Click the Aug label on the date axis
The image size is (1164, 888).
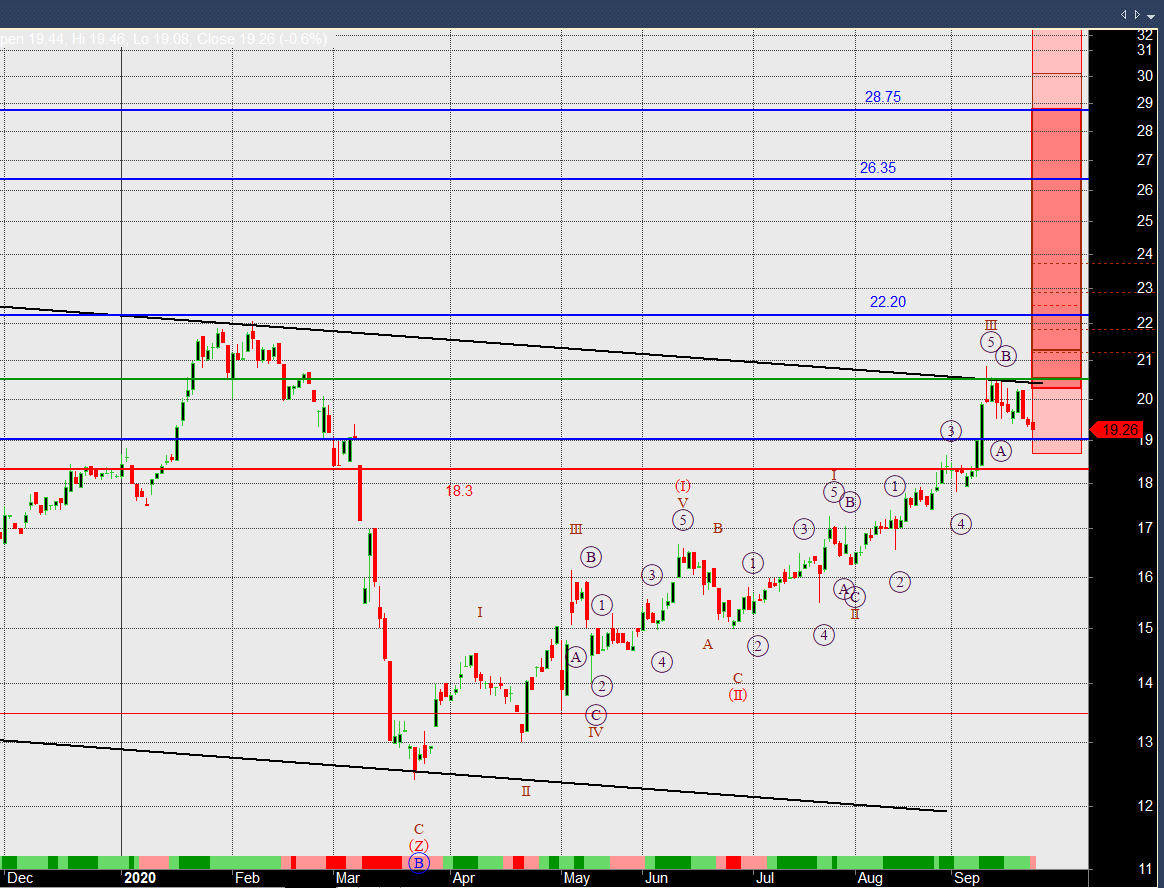(870, 878)
